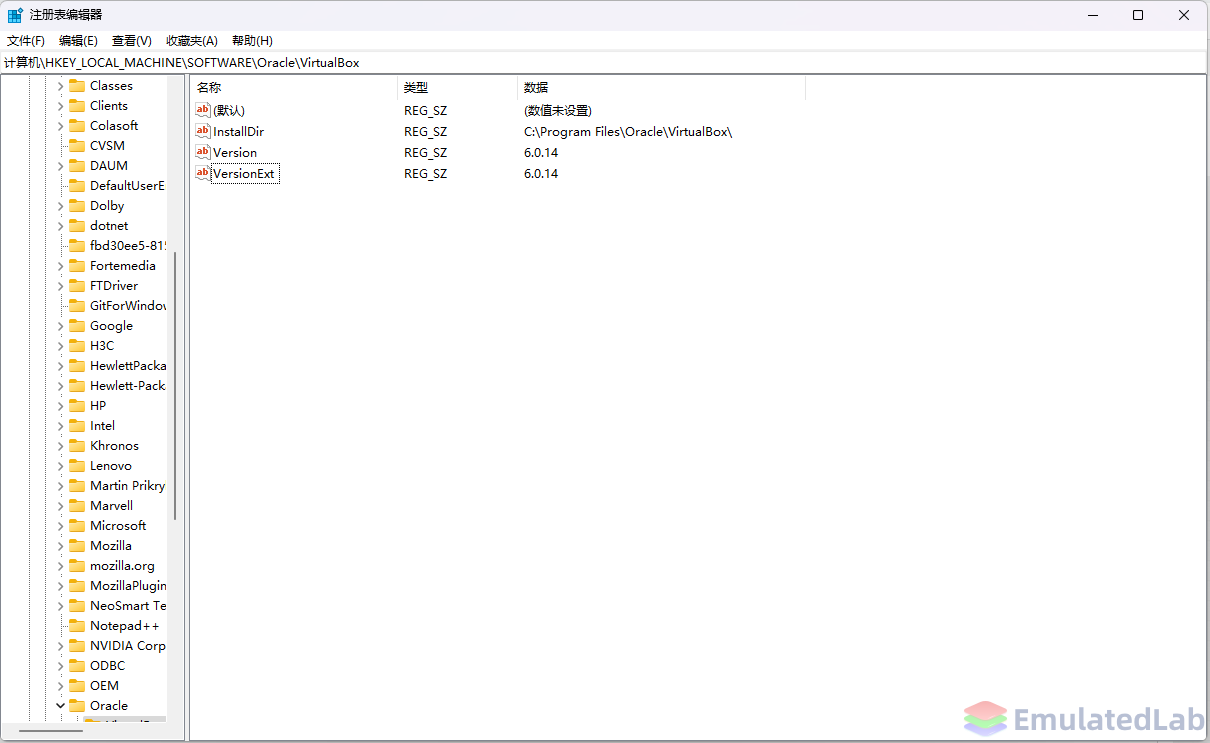Click the MozillaPlugin key folder icon

(77, 586)
